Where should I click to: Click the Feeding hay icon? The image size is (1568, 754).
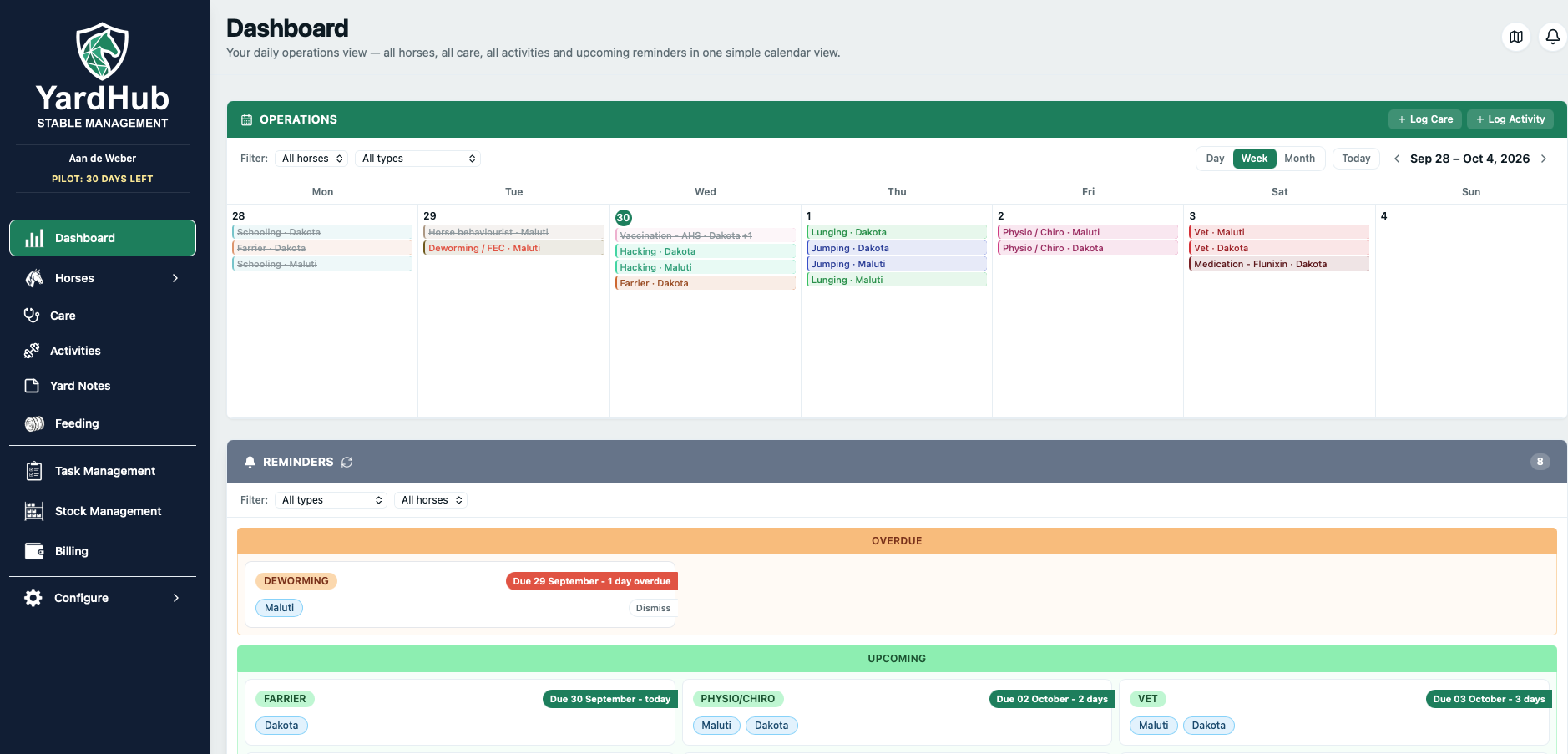pyautogui.click(x=34, y=423)
